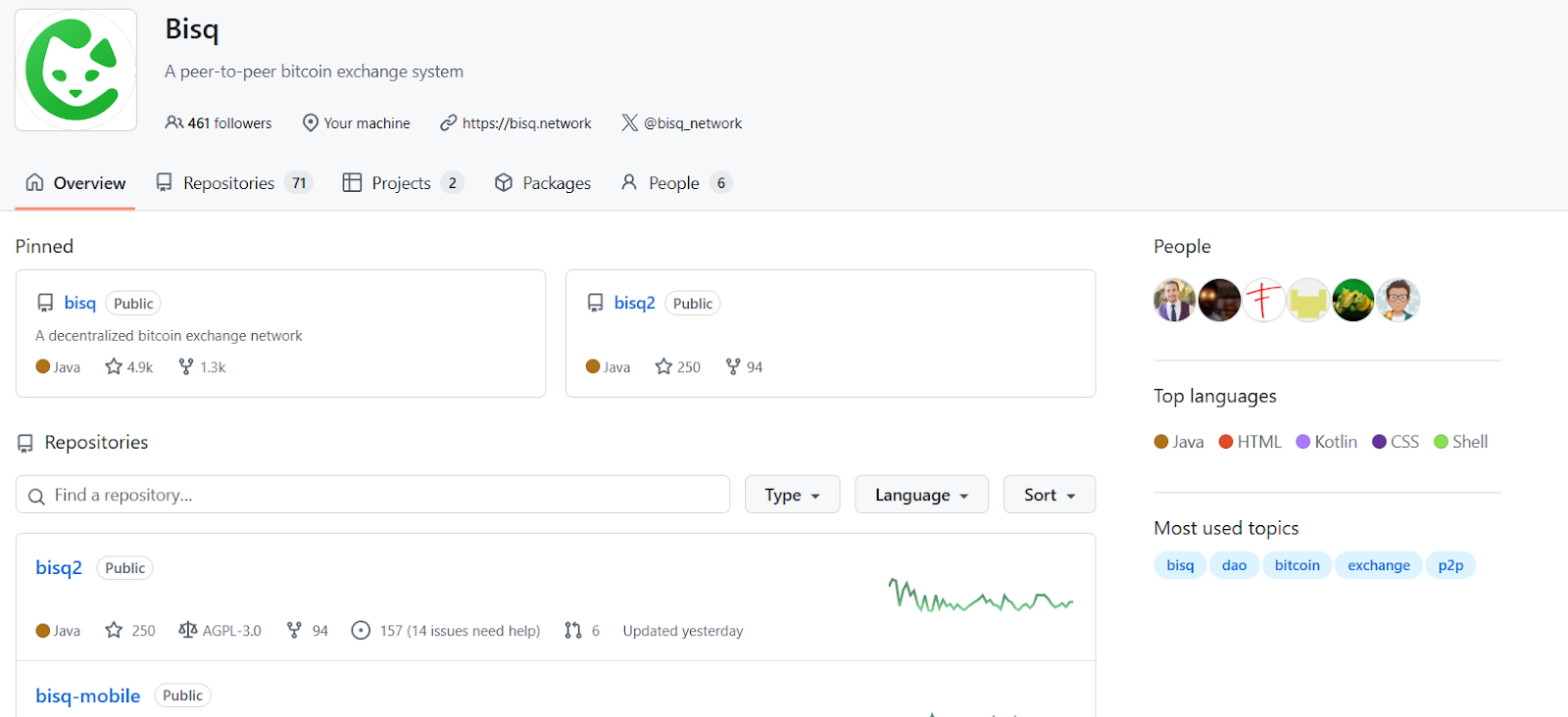Select the p2p topic tag
Viewport: 1568px width, 717px height.
pos(1450,565)
